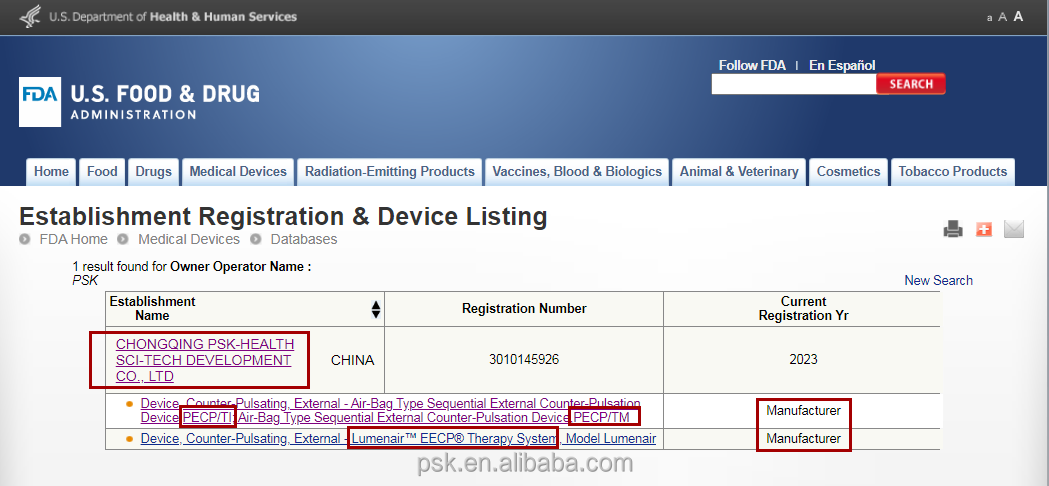Screen dimensions: 1049x486
Task: Sort by Establishment Name arrows
Action: click(x=375, y=309)
